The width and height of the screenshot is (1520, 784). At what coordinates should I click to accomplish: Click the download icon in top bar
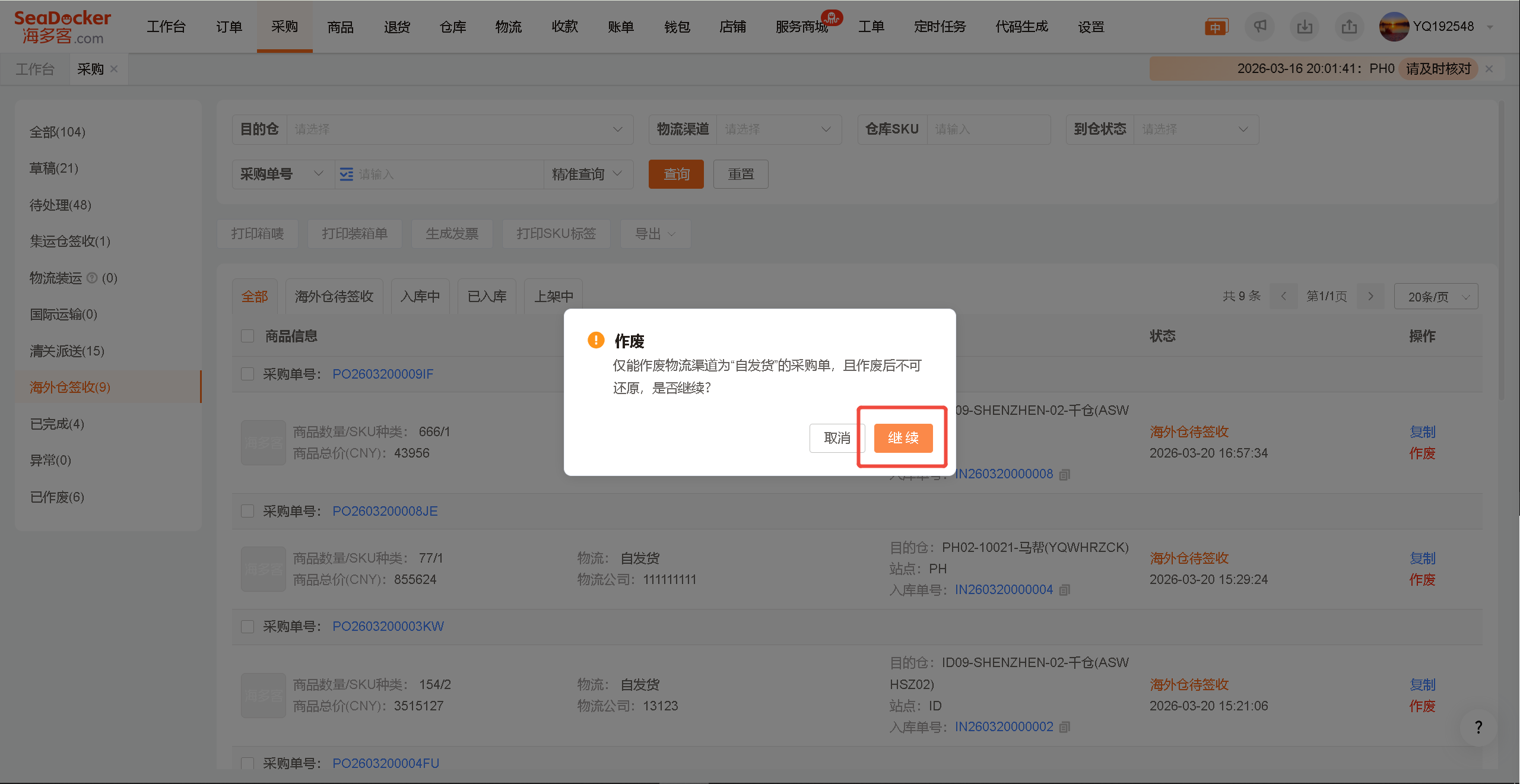point(1304,26)
